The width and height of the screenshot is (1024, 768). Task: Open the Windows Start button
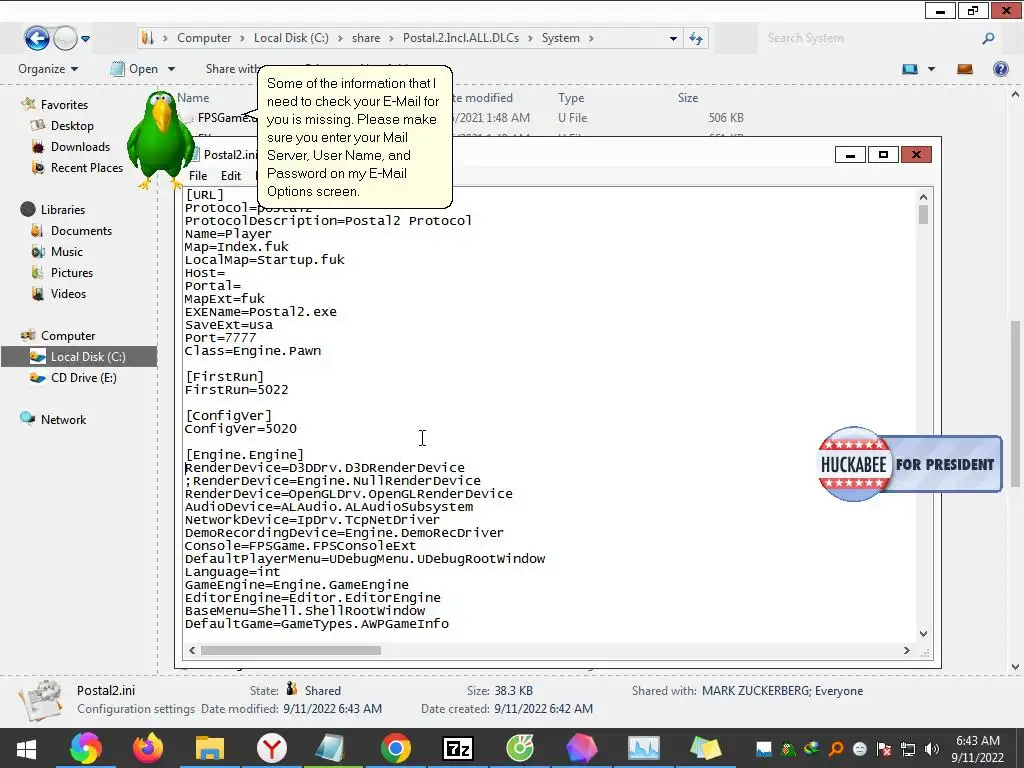coord(26,748)
